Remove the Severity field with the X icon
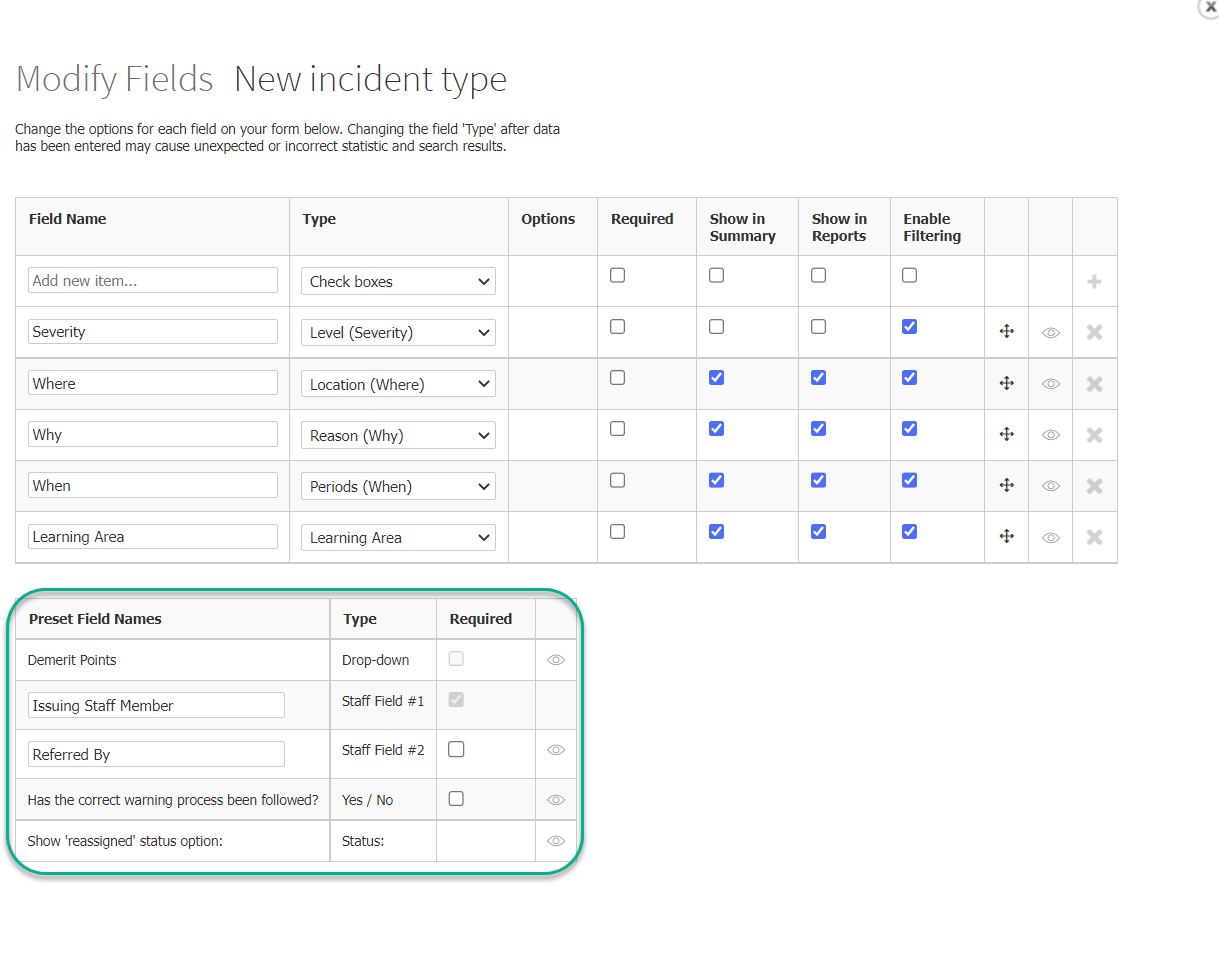 tap(1094, 332)
